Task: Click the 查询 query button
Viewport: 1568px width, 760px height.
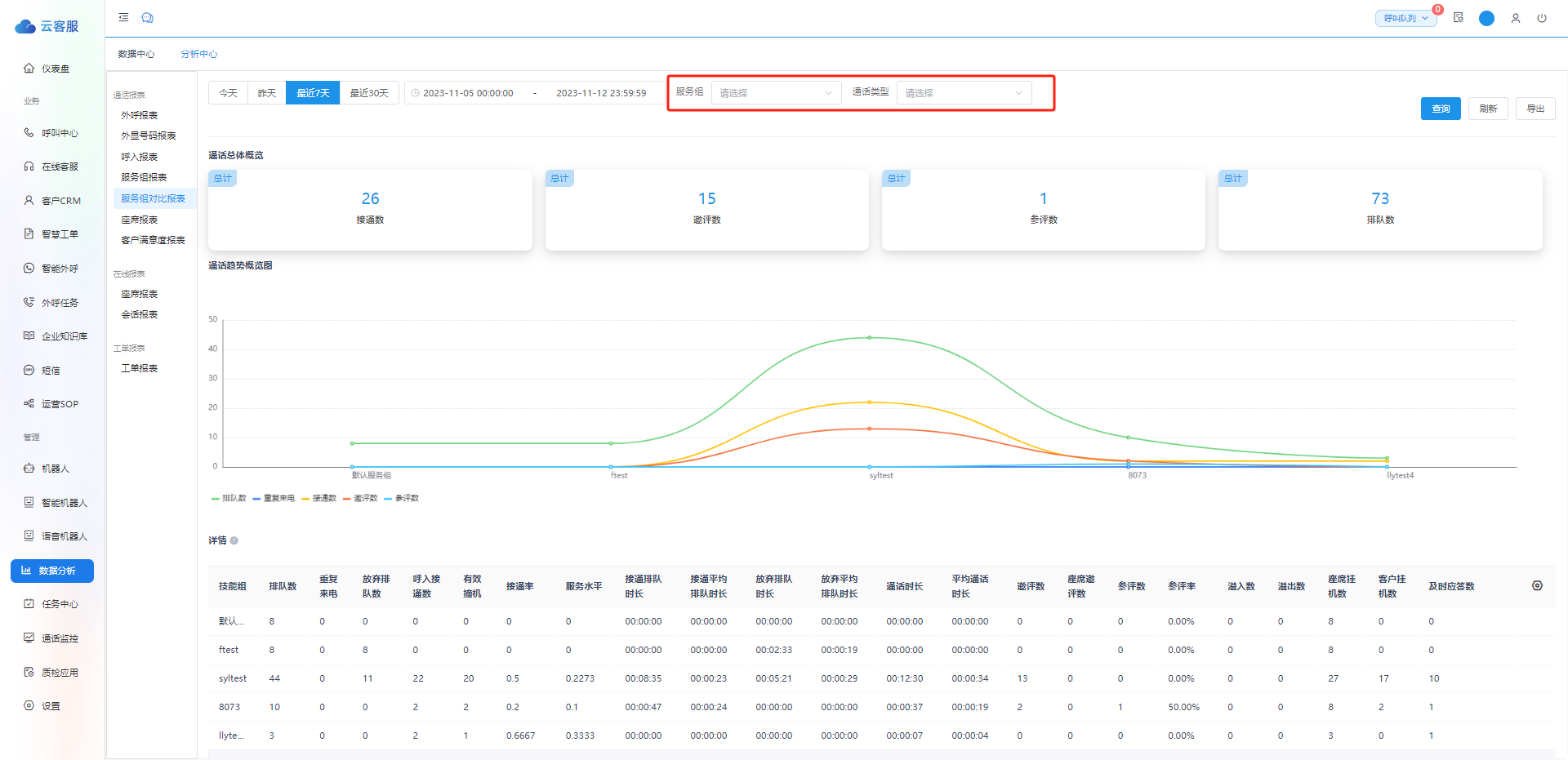Action: pos(1441,109)
